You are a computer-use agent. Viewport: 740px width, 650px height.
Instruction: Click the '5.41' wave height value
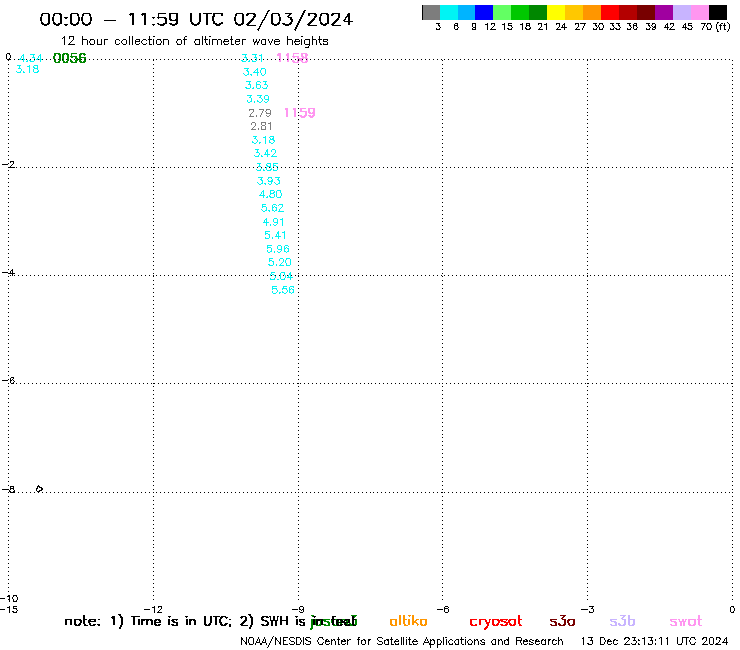[x=275, y=235]
